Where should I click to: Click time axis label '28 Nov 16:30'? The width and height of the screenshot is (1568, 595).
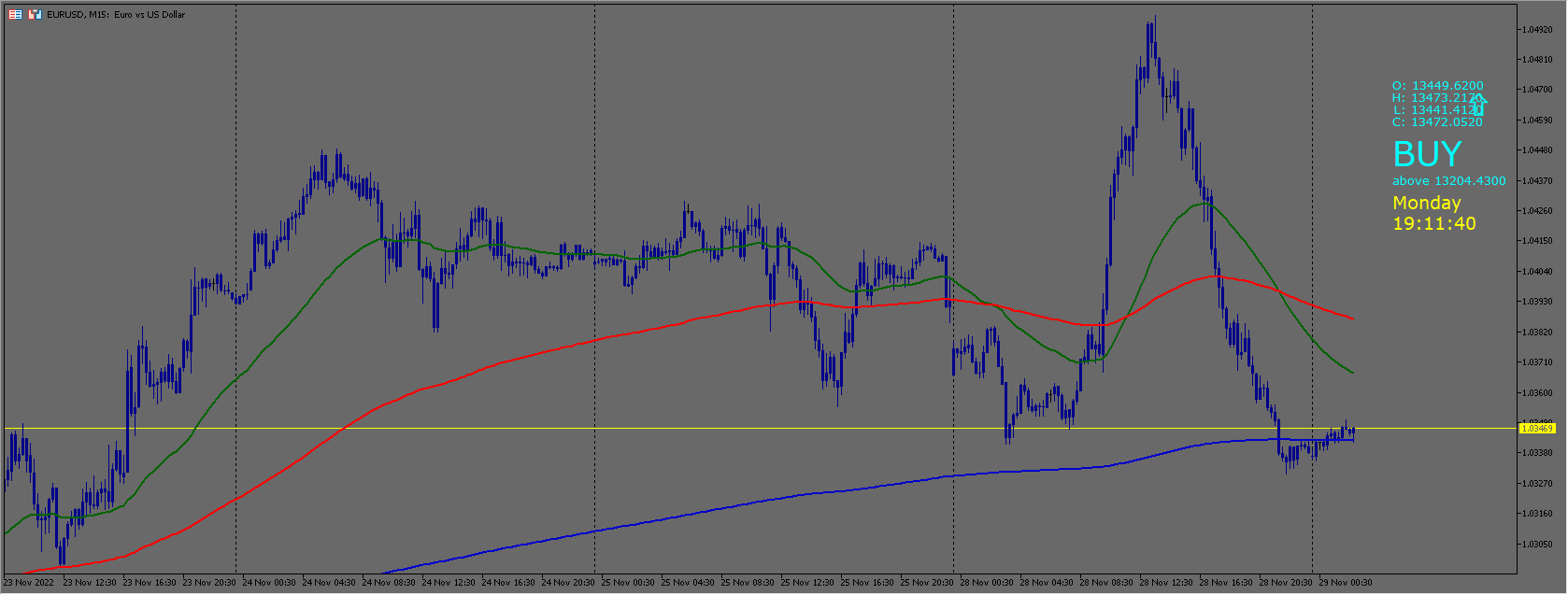1226,583
